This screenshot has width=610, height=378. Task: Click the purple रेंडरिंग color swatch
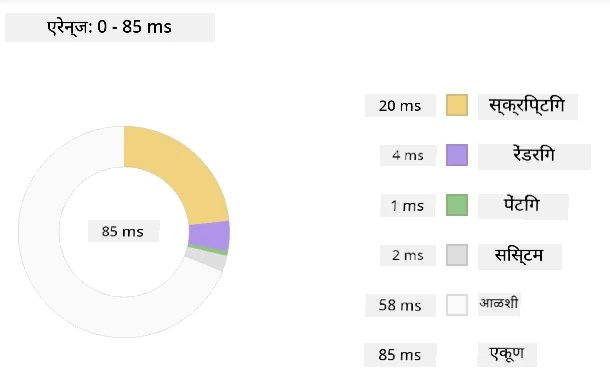pyautogui.click(x=457, y=155)
